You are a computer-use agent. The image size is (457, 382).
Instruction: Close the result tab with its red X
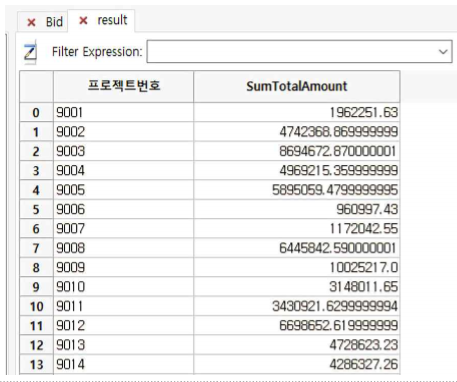(83, 21)
